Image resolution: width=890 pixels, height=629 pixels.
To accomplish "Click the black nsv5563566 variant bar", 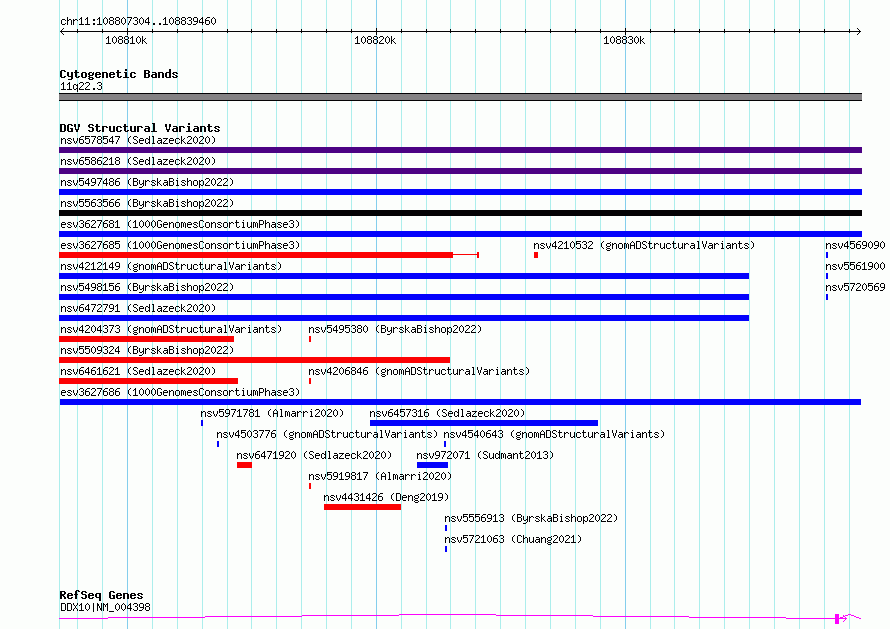I will 460,213.
